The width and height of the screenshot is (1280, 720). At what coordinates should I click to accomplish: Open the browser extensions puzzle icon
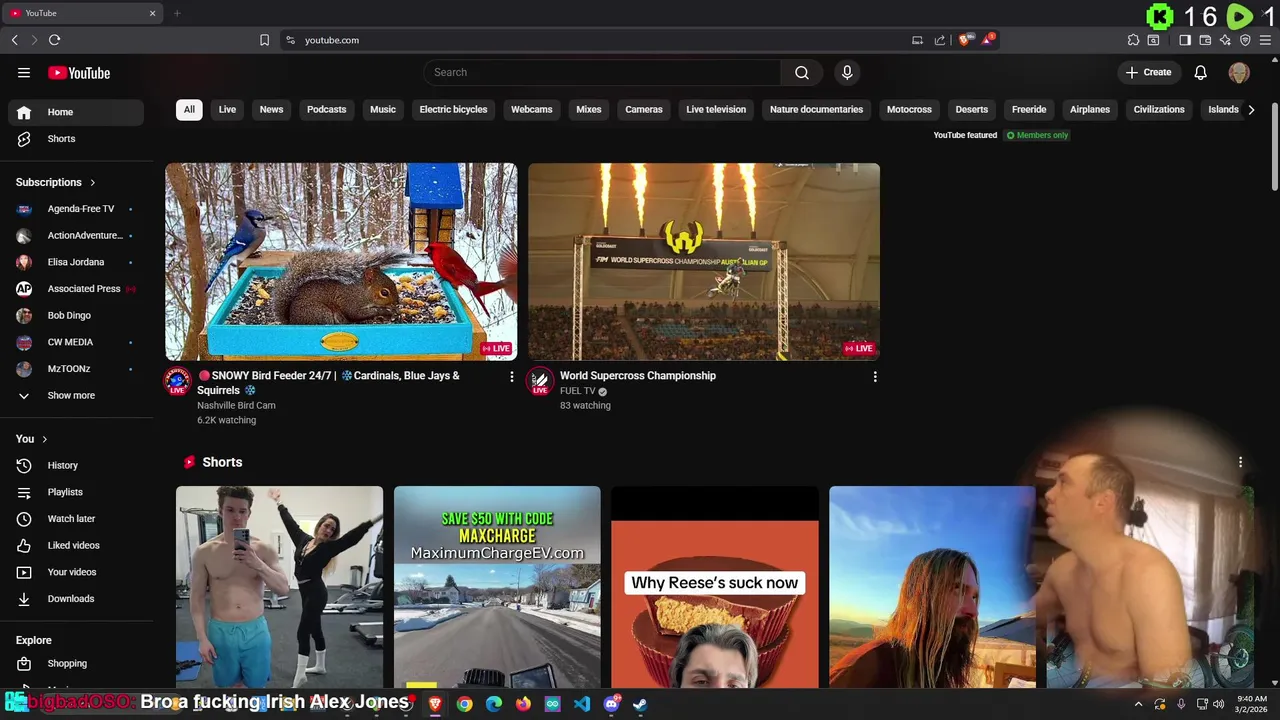(1133, 40)
